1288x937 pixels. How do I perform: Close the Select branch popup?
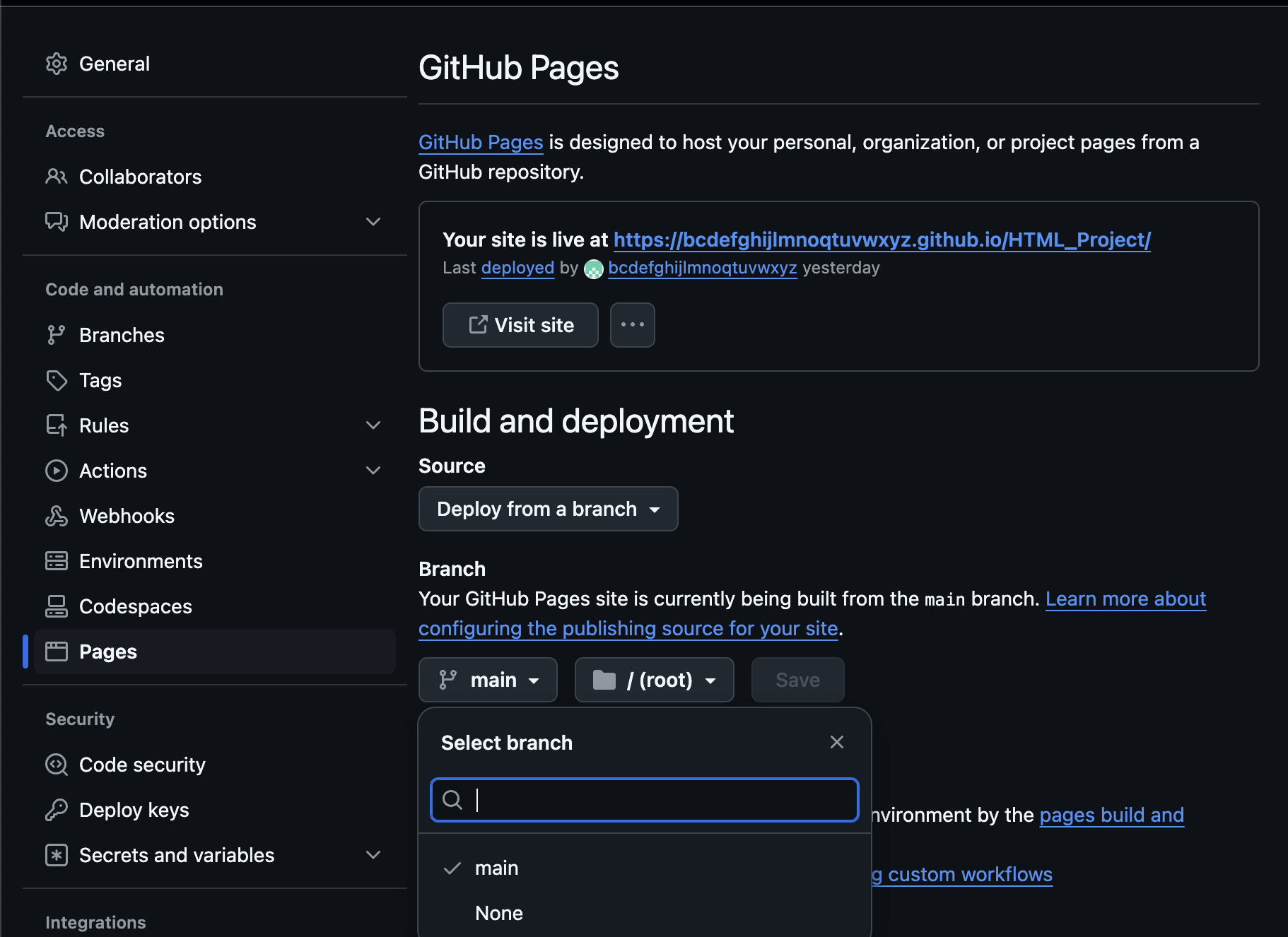click(837, 742)
